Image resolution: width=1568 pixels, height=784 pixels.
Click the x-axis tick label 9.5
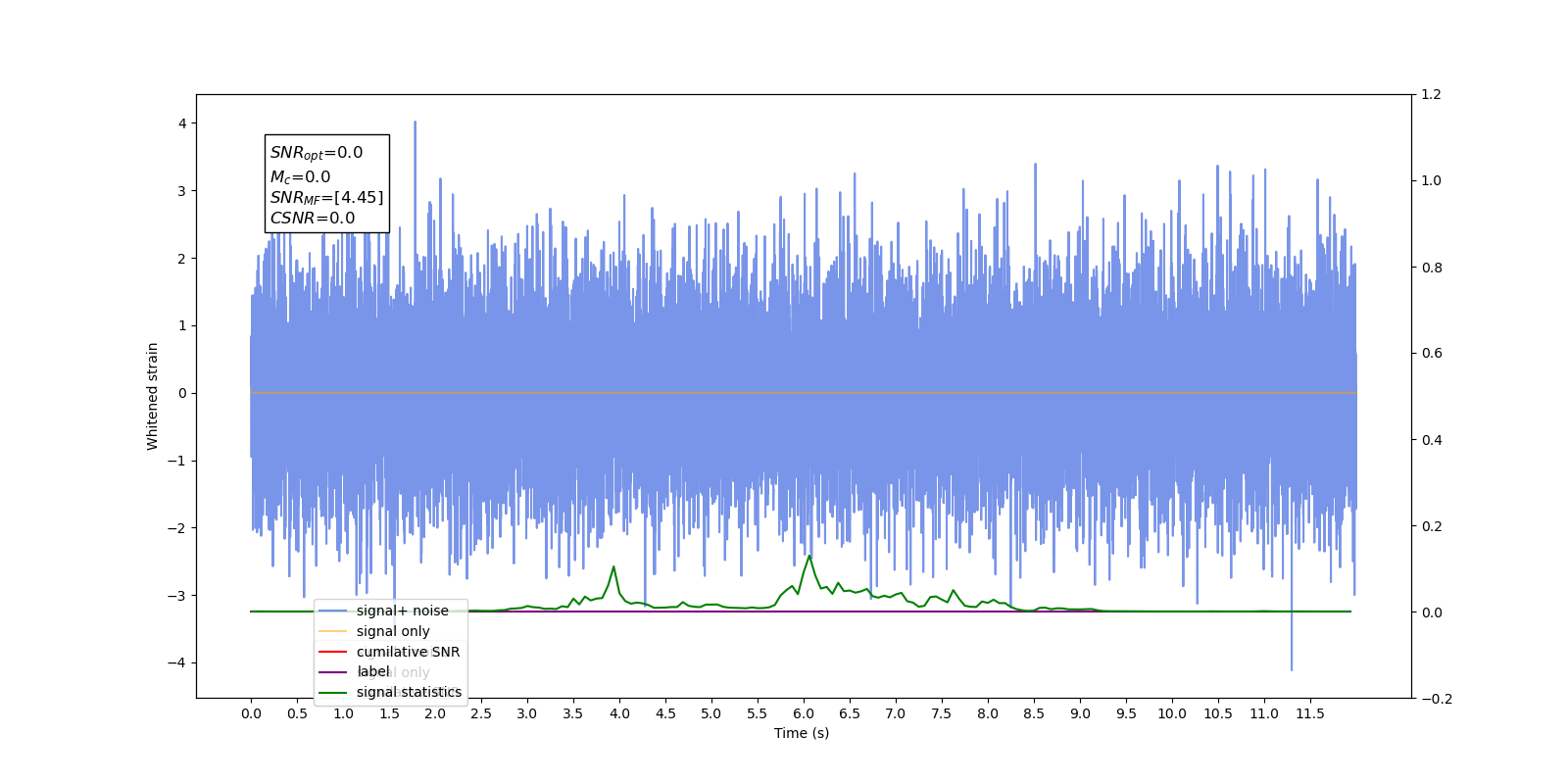pyautogui.click(x=1126, y=713)
